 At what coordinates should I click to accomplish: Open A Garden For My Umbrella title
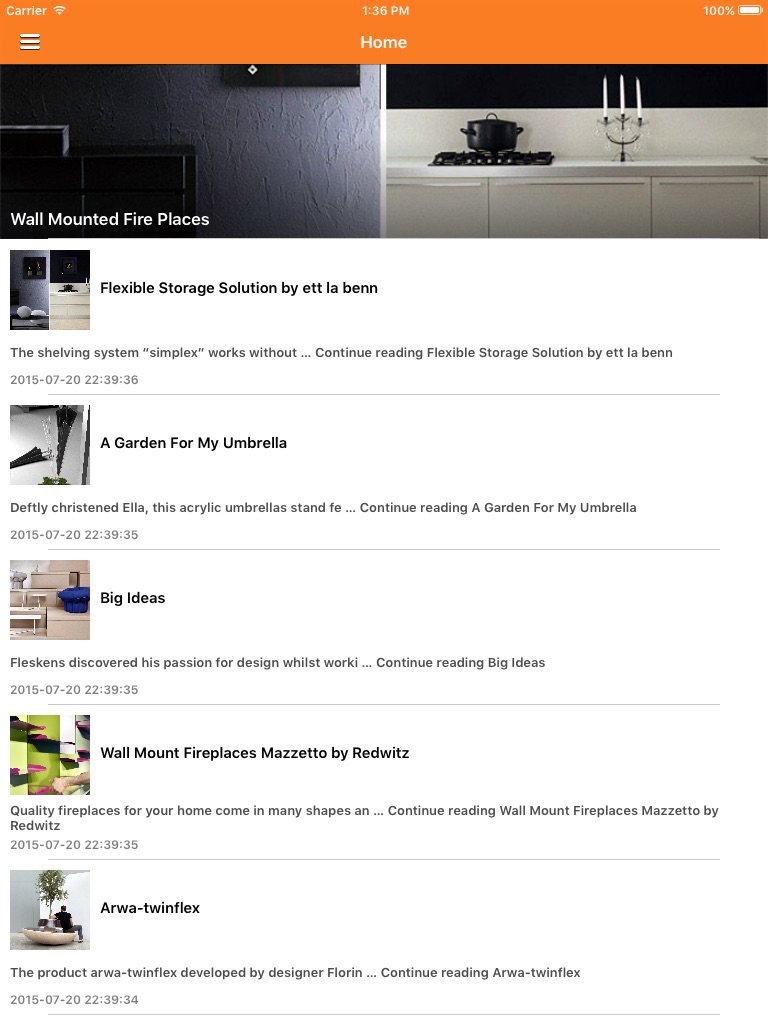193,443
